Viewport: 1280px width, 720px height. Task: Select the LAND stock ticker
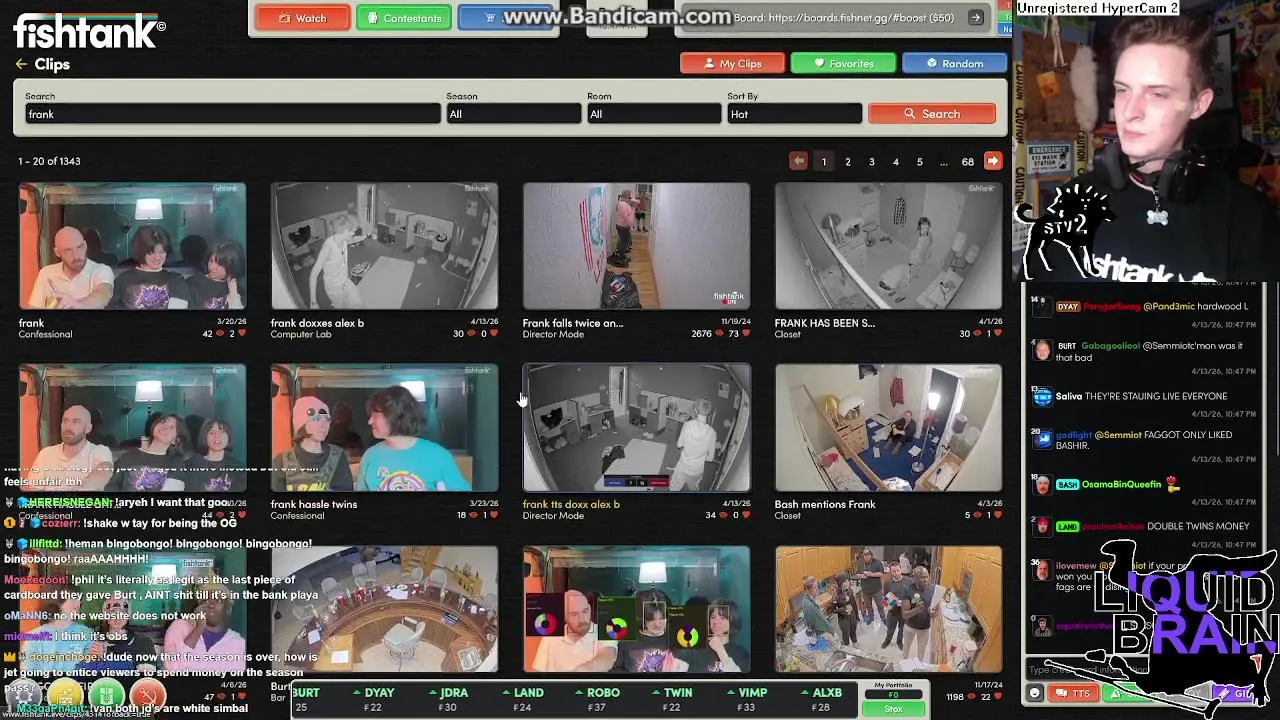coord(521,699)
